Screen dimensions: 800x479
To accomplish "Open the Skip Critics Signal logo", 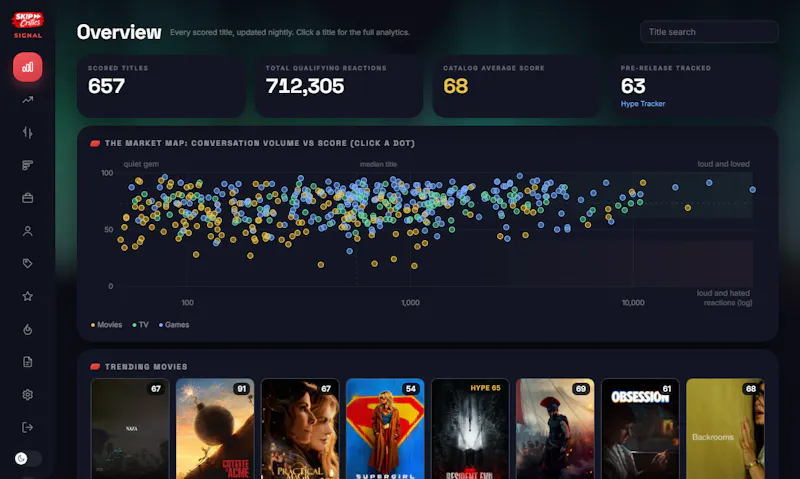I will (x=28, y=26).
